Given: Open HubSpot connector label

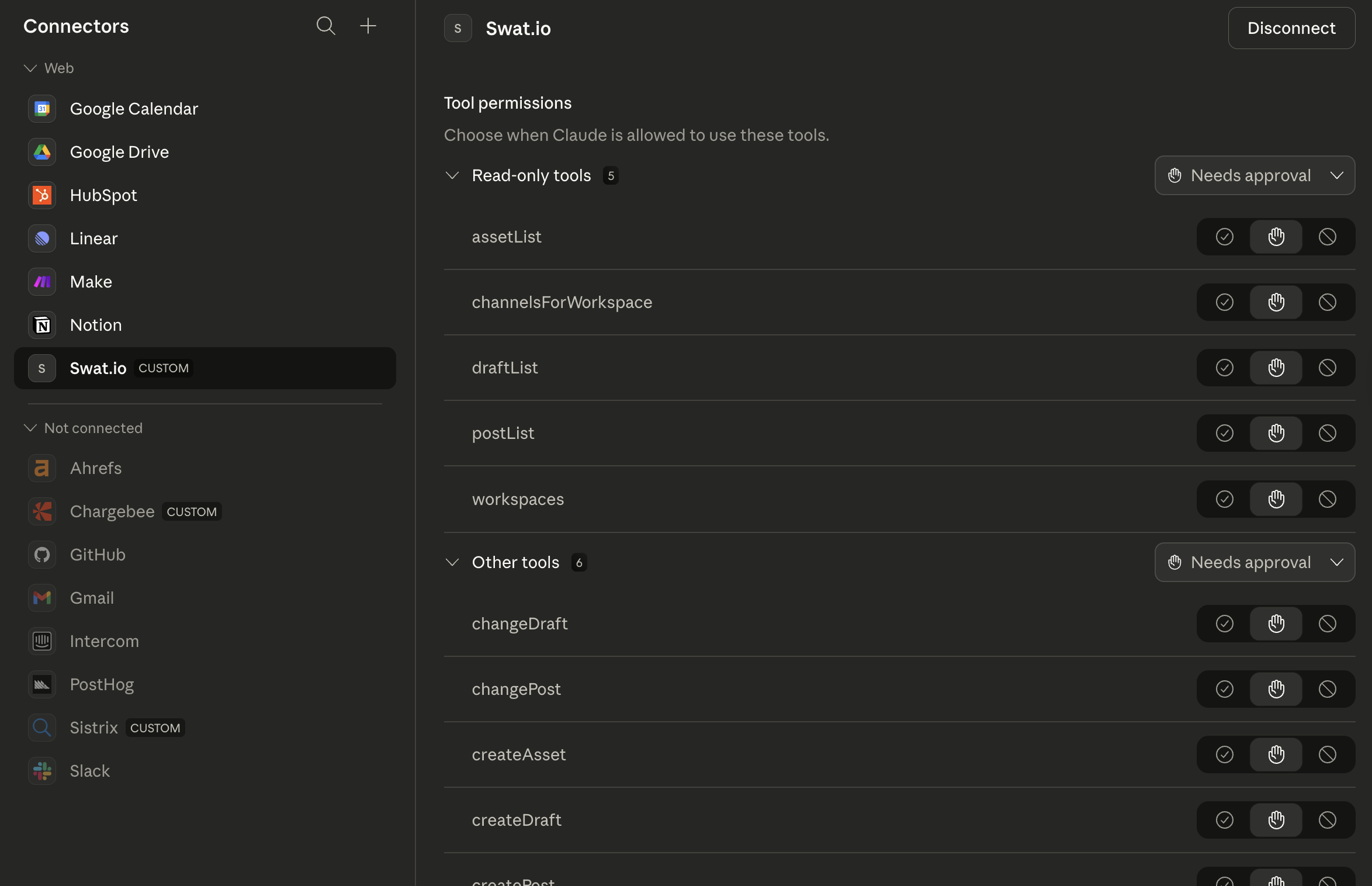Looking at the screenshot, I should (x=103, y=195).
